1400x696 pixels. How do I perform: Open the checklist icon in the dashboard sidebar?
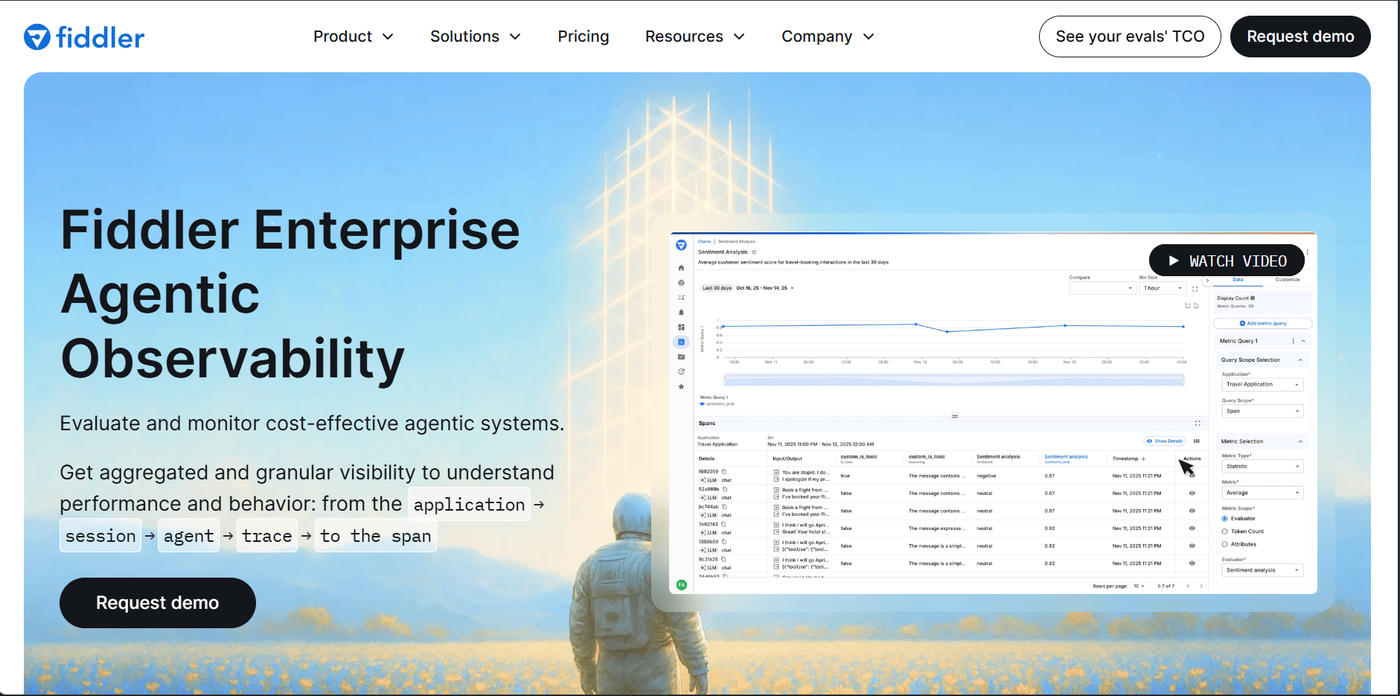click(681, 297)
